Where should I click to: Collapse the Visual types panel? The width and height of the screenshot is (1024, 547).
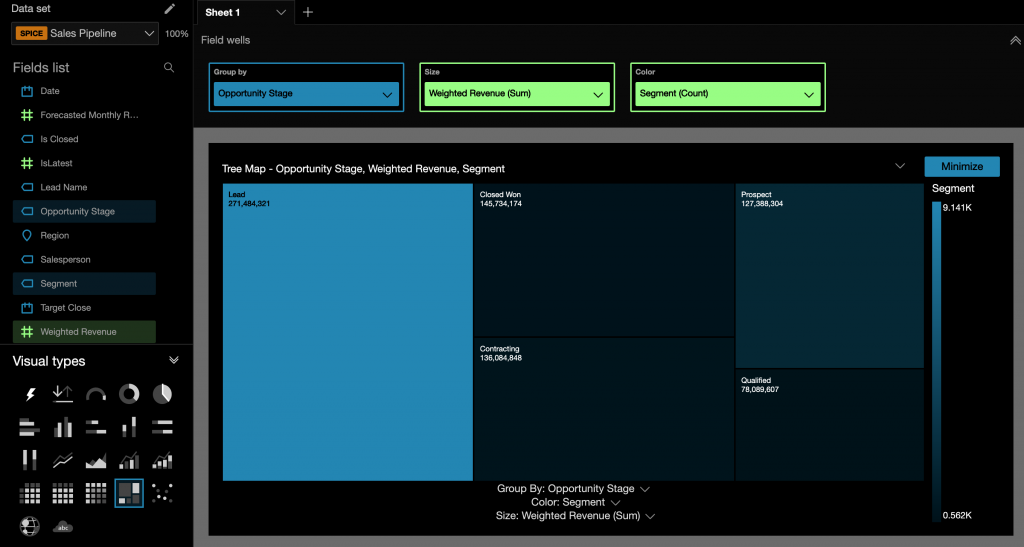174,361
